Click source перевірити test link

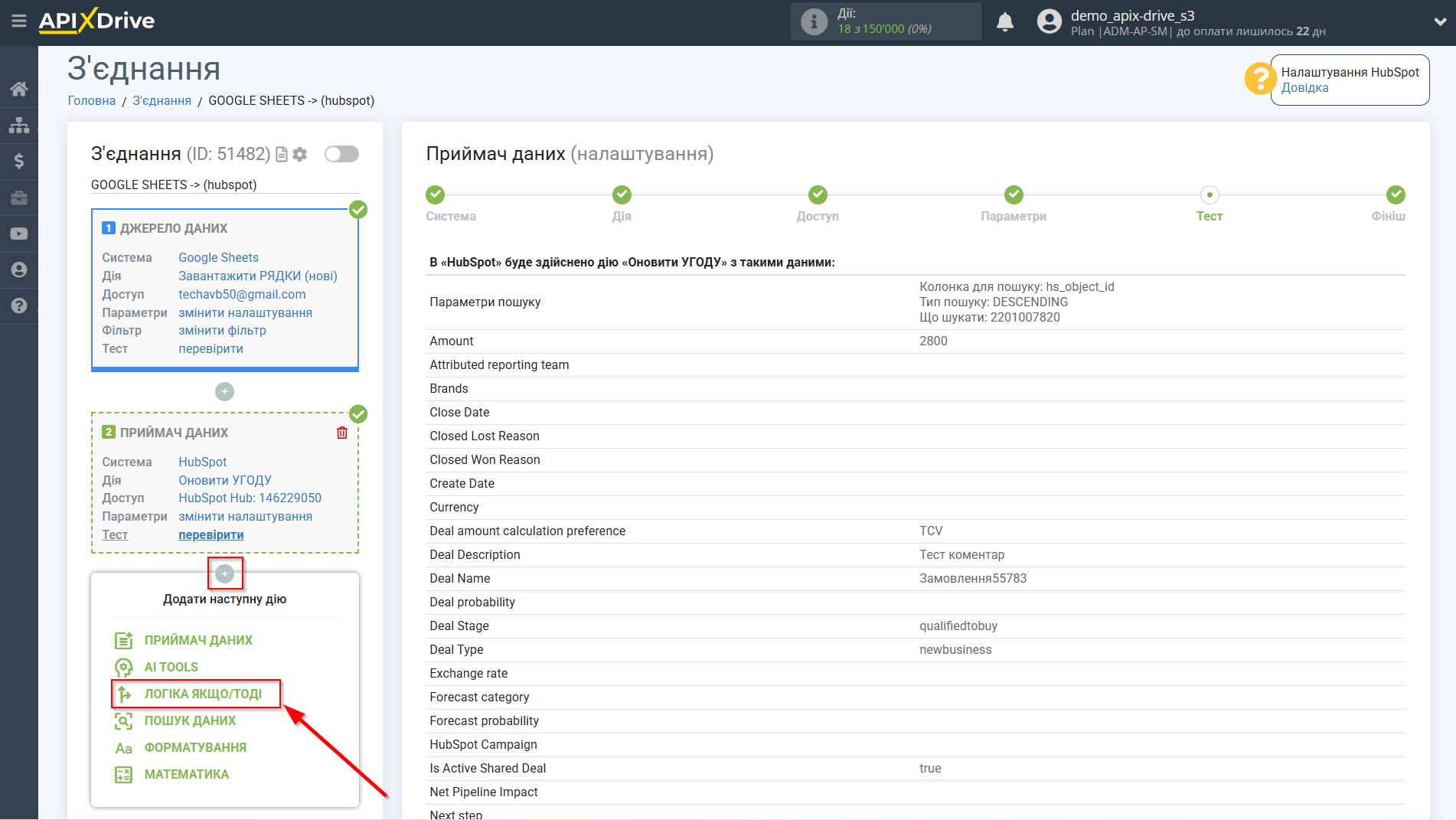click(211, 348)
